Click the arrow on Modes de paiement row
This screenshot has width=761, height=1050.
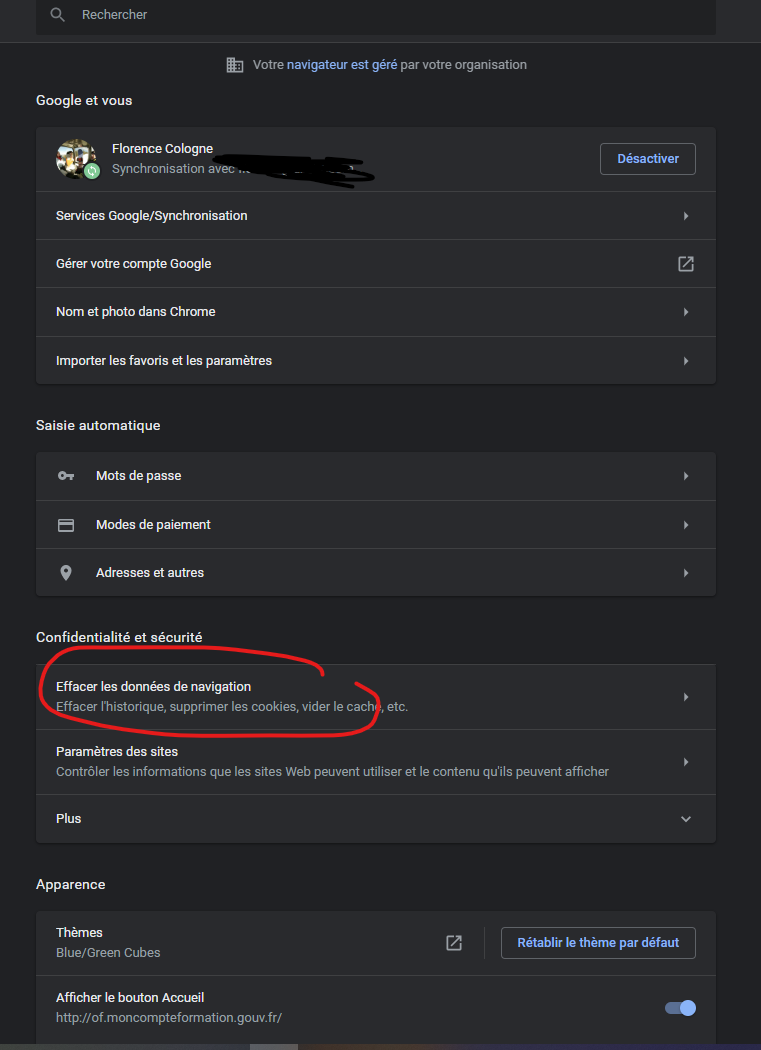[x=686, y=524]
